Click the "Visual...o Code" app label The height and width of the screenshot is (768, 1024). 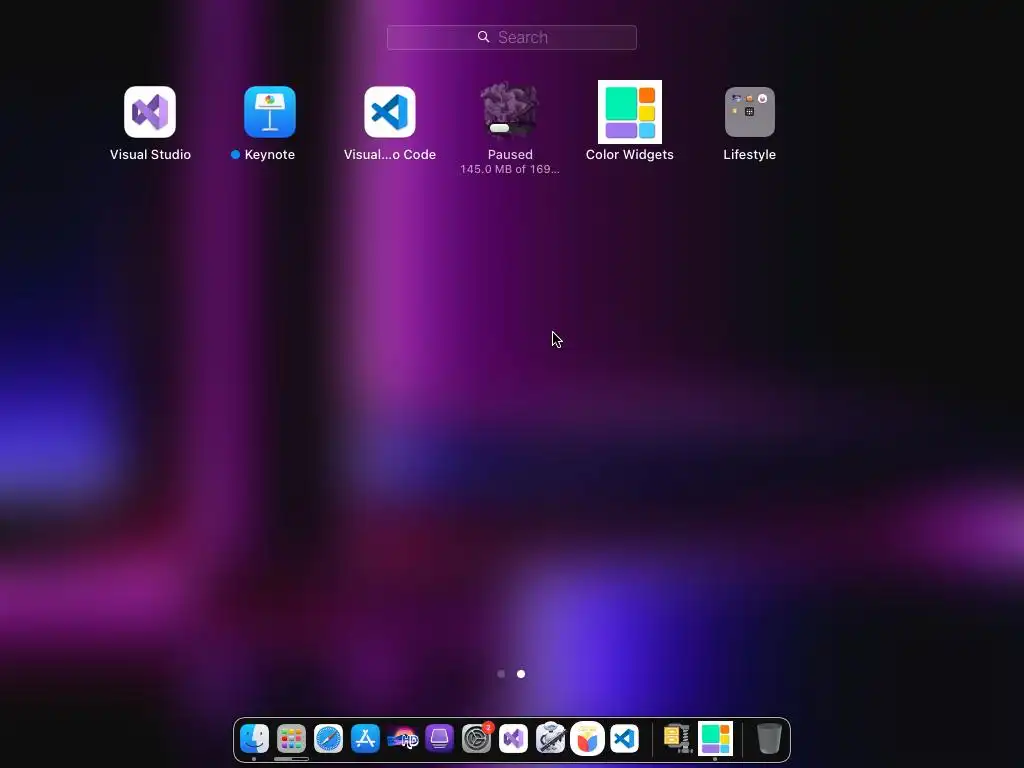pyautogui.click(x=390, y=155)
